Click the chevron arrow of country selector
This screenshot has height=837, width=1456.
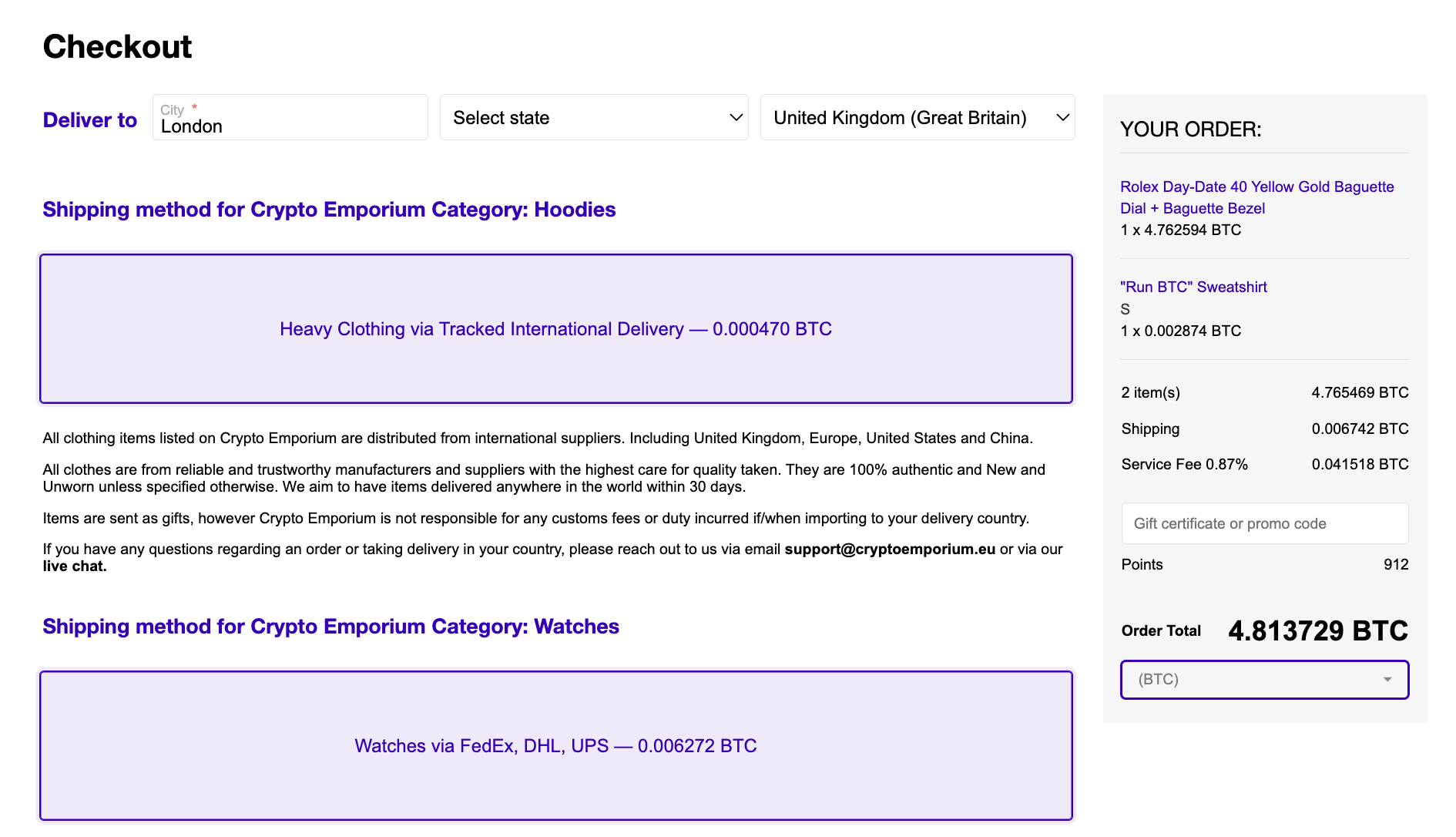tap(1062, 118)
